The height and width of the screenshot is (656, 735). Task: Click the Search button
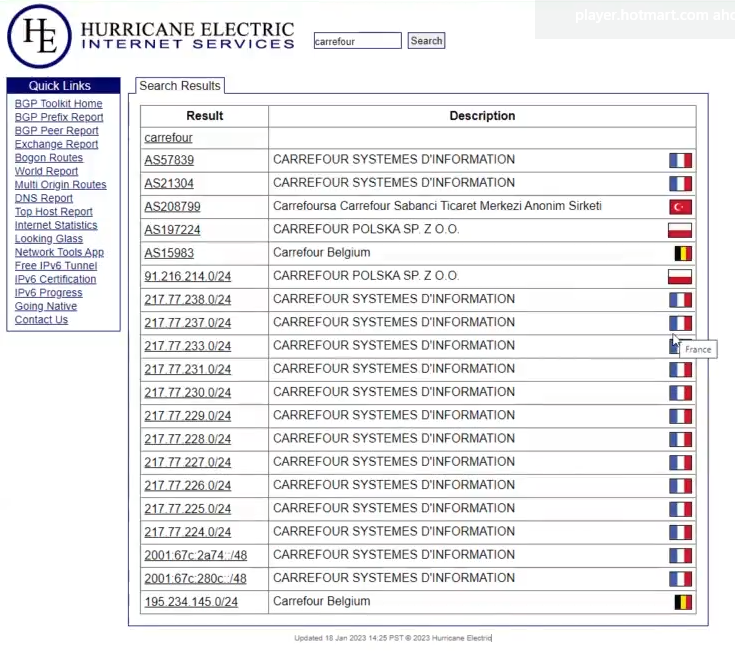pyautogui.click(x=426, y=41)
